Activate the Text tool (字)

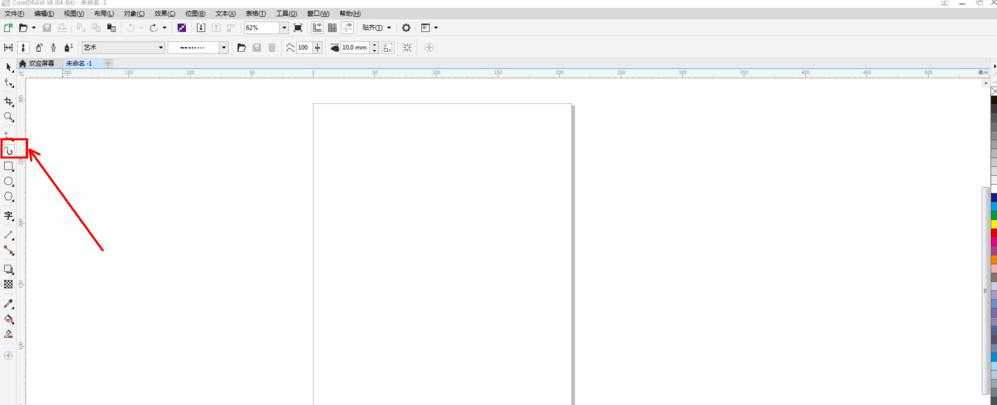pyautogui.click(x=9, y=215)
